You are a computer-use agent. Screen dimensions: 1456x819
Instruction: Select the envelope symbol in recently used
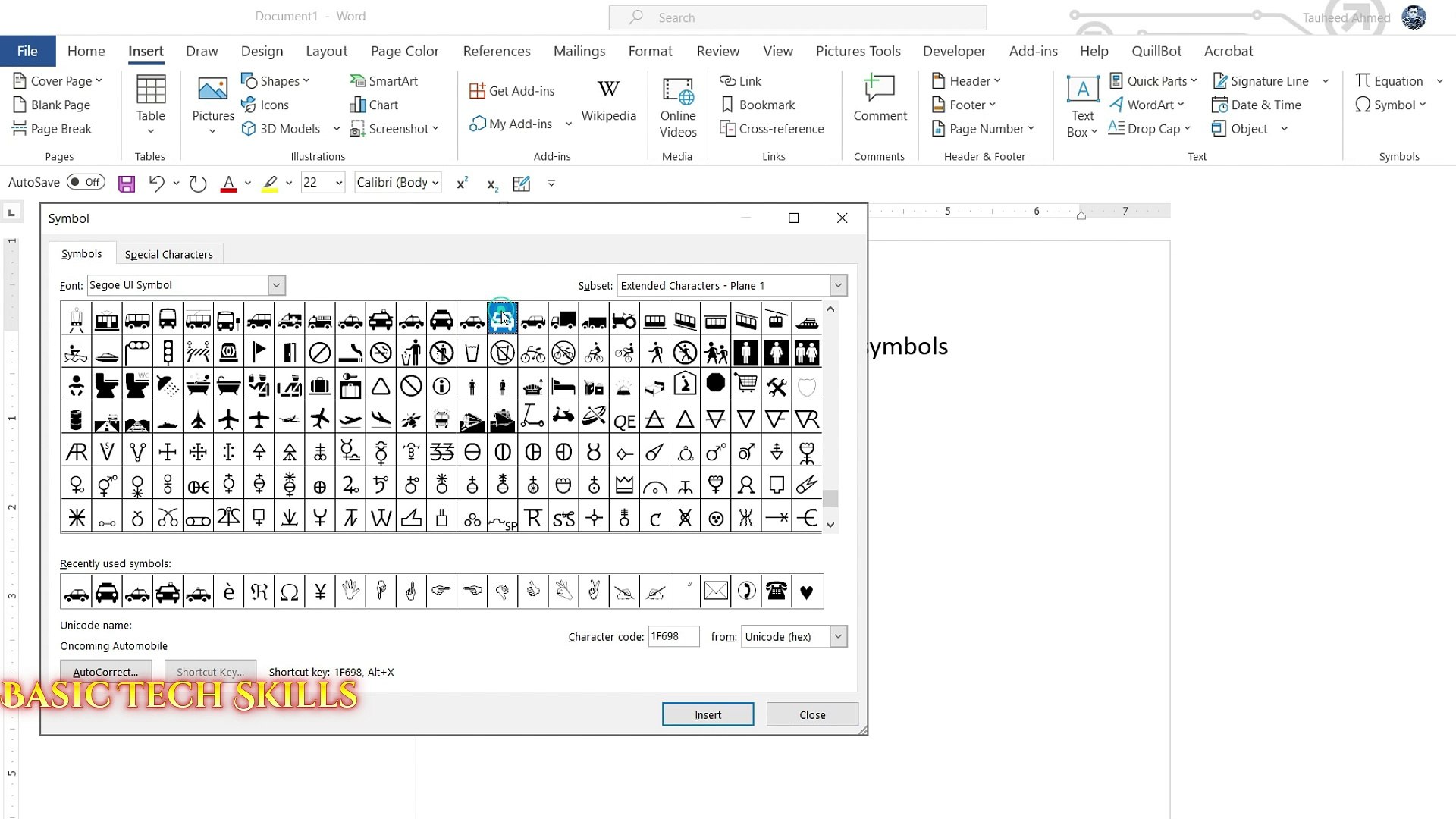[x=715, y=591]
